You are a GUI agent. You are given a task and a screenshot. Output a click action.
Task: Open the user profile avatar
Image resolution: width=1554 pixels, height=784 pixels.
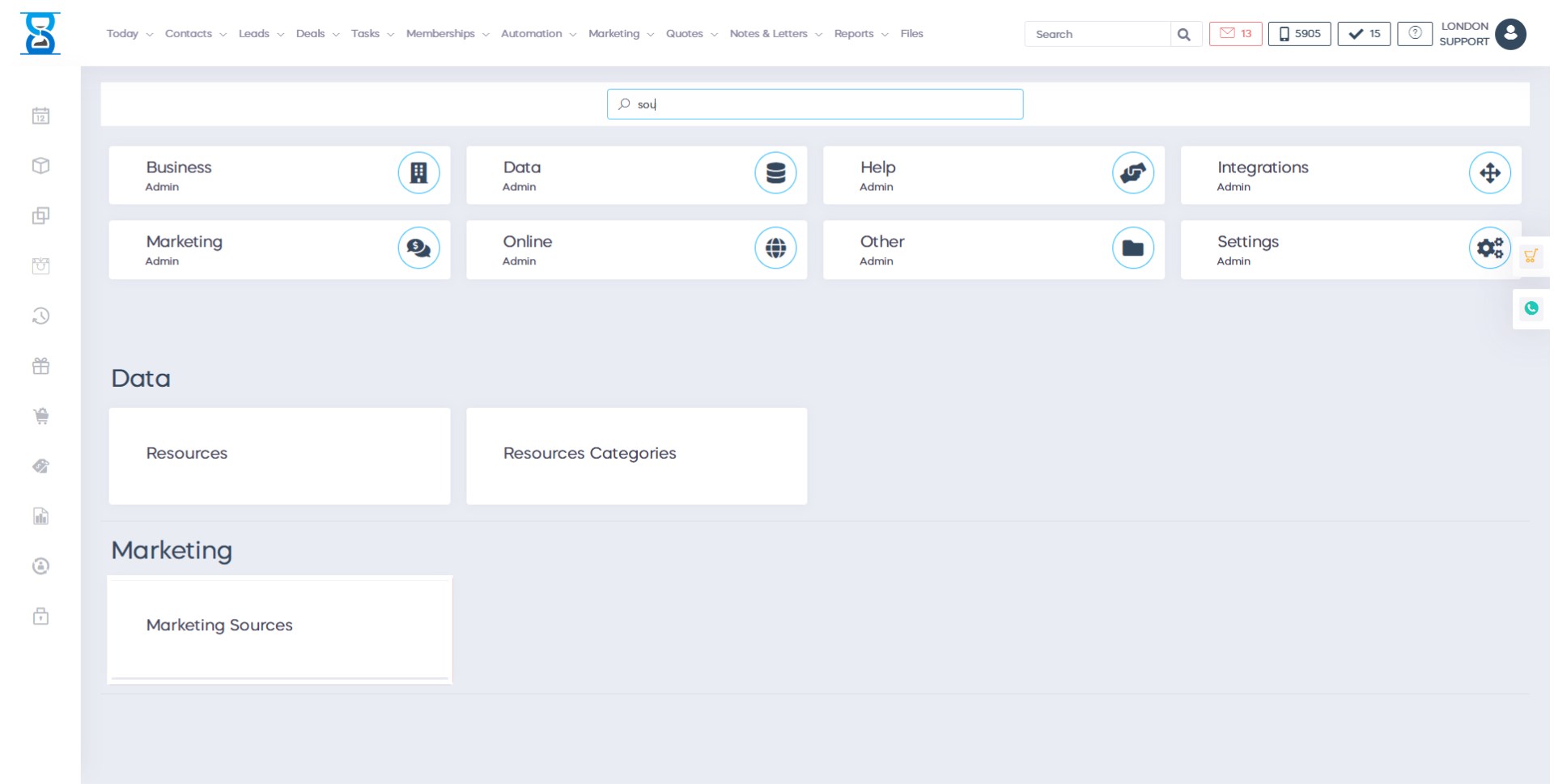tap(1510, 34)
